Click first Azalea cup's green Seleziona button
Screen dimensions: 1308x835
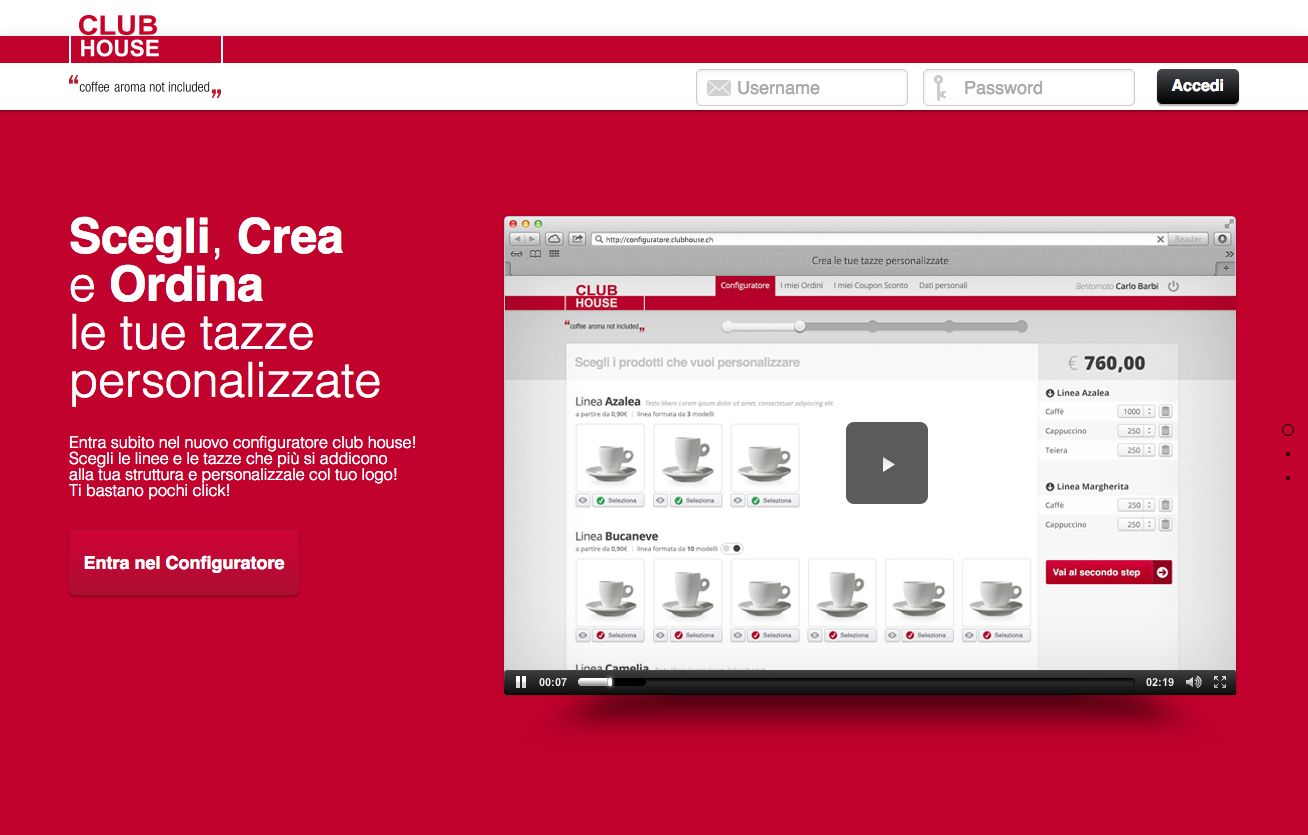click(616, 500)
